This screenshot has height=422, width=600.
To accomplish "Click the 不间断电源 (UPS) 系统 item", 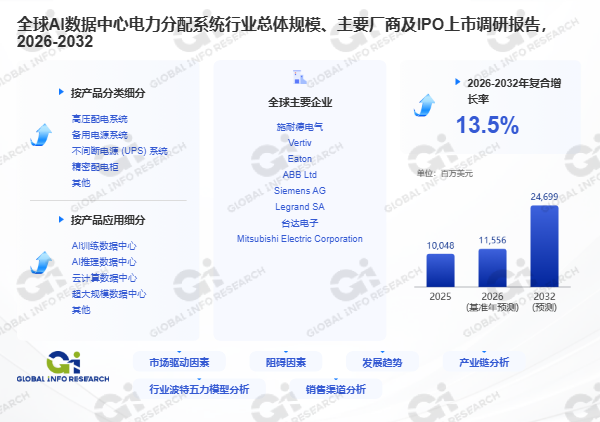I will [x=120, y=151].
